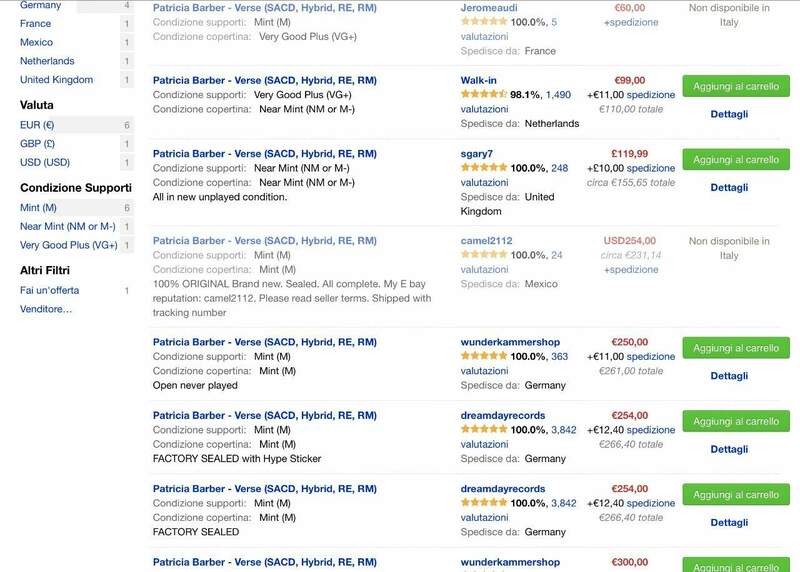Screen dimensions: 800x572
Task: Open camel2112 seller profile
Action: click(489, 241)
